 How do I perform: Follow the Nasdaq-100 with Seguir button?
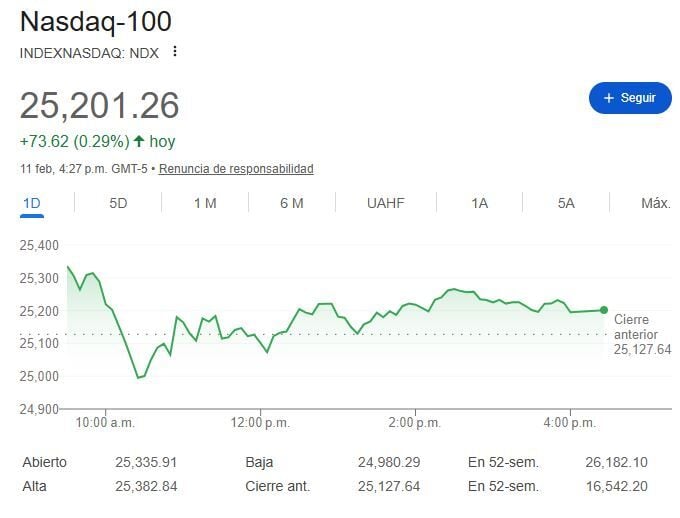point(630,98)
